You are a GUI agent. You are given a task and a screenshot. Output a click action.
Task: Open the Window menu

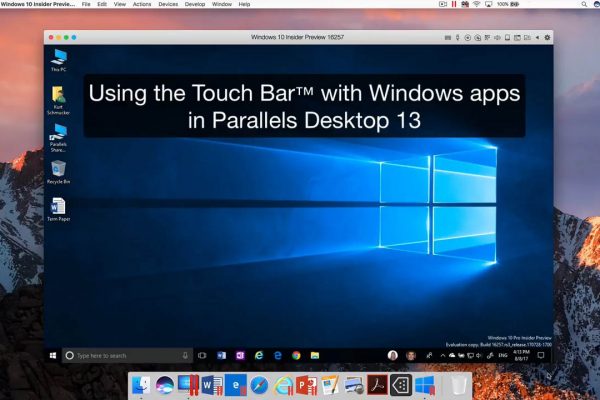click(x=222, y=4)
